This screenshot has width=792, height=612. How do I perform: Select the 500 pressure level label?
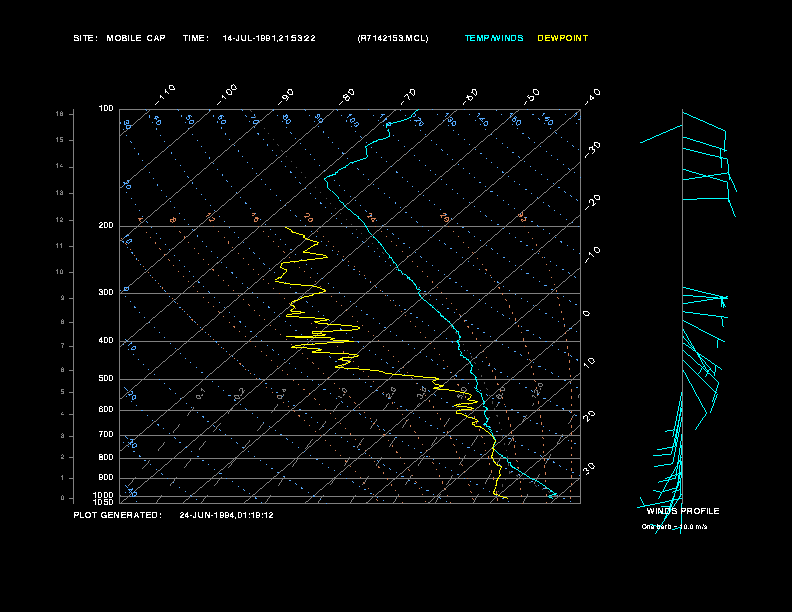coord(106,379)
